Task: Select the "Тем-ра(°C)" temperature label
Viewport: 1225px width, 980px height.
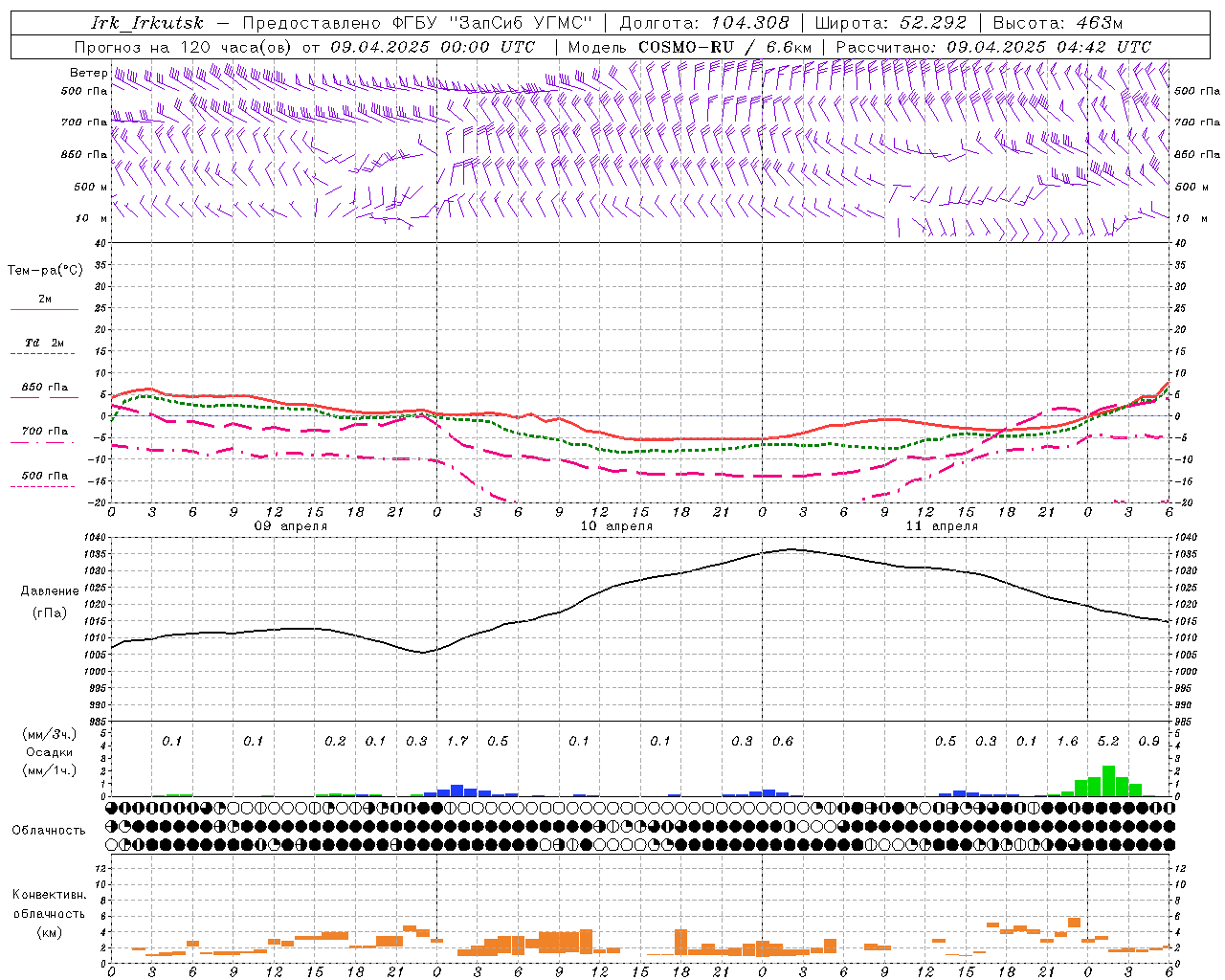Action: [45, 271]
